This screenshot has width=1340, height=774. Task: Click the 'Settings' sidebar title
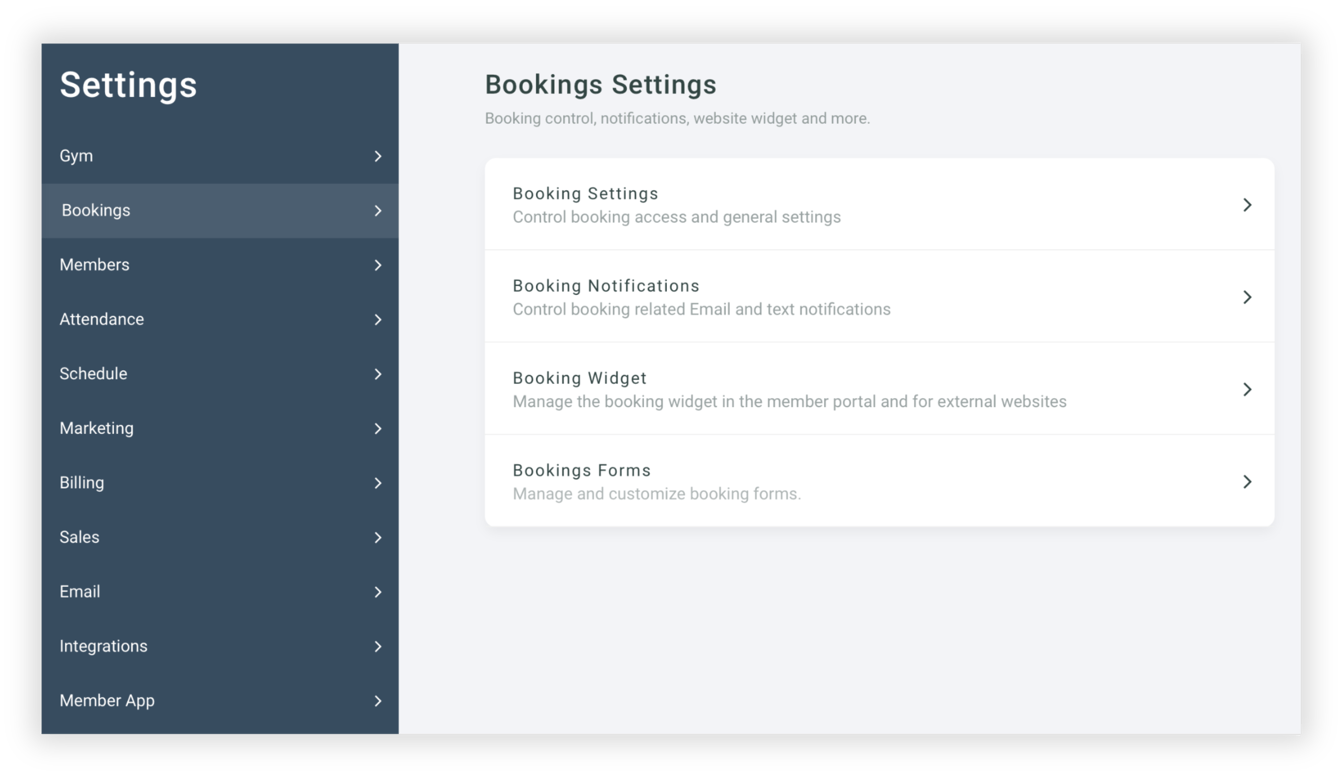[128, 85]
